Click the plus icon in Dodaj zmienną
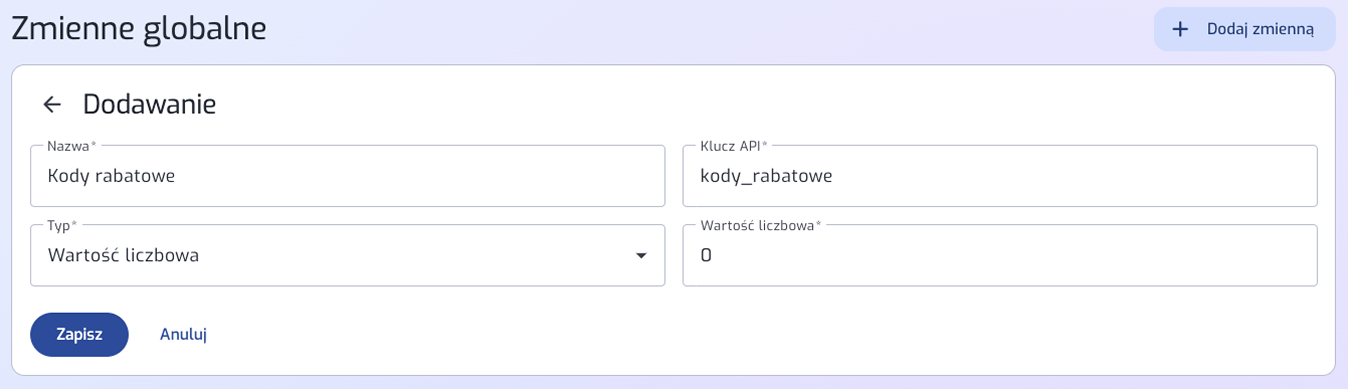The image size is (1348, 389). point(1180,29)
